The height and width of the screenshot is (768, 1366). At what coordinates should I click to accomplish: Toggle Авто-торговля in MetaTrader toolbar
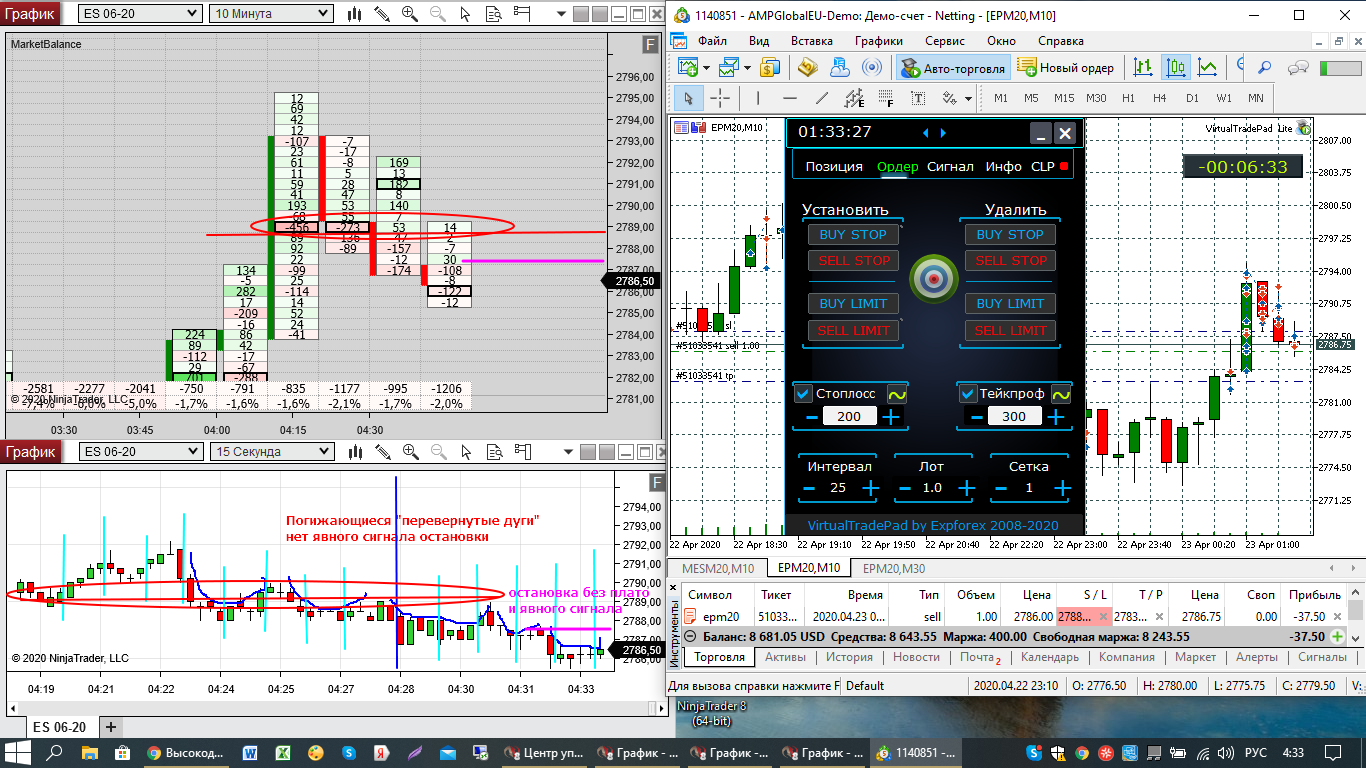pos(953,67)
